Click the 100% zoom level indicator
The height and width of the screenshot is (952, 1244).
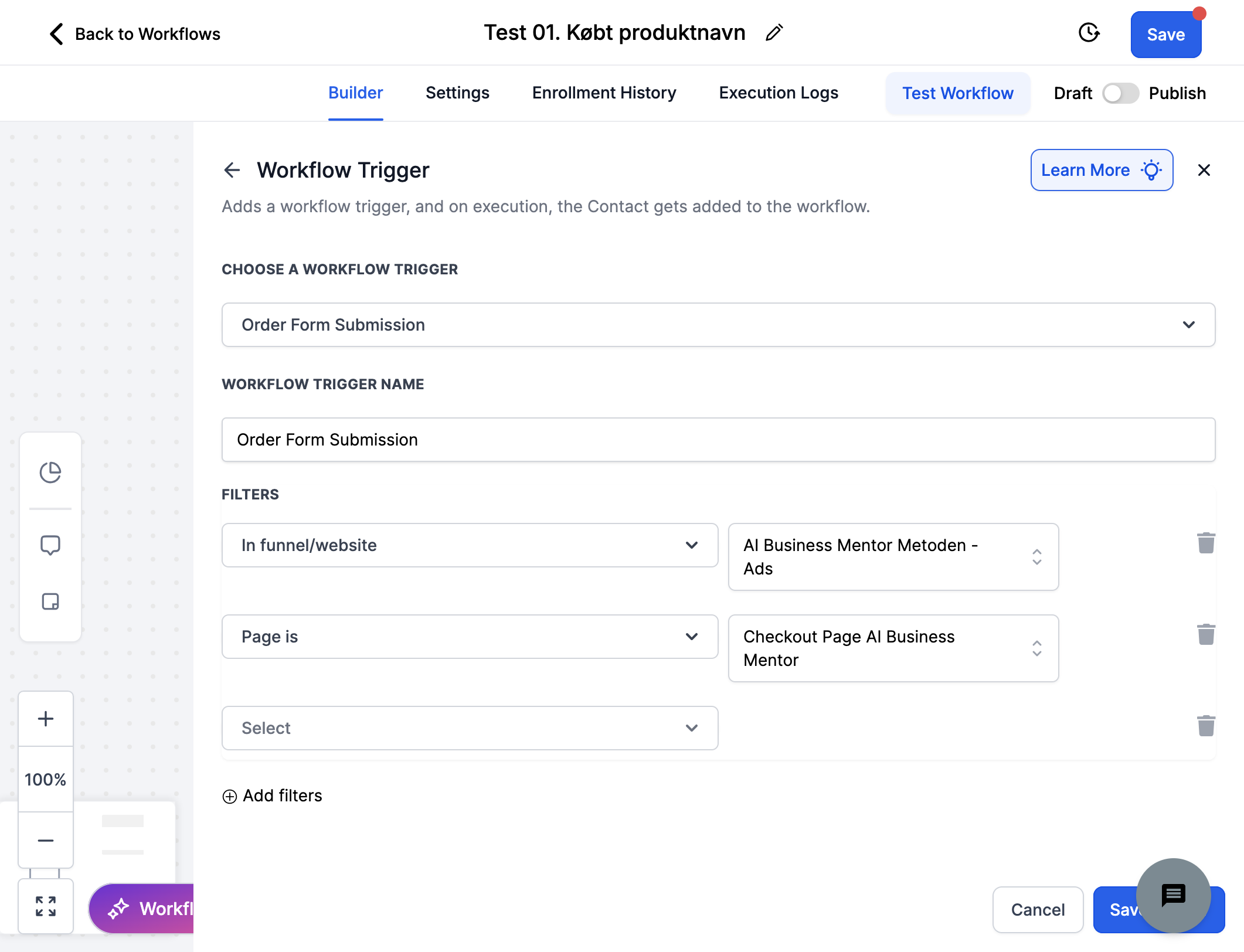click(46, 780)
